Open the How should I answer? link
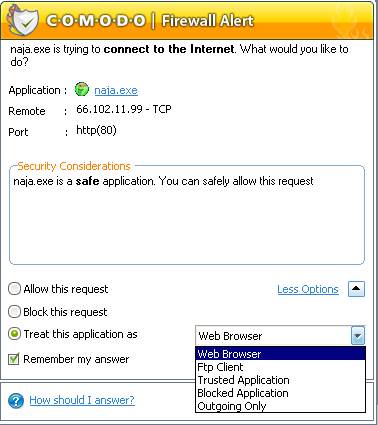Image resolution: width=378 pixels, height=425 pixels. 82,400
